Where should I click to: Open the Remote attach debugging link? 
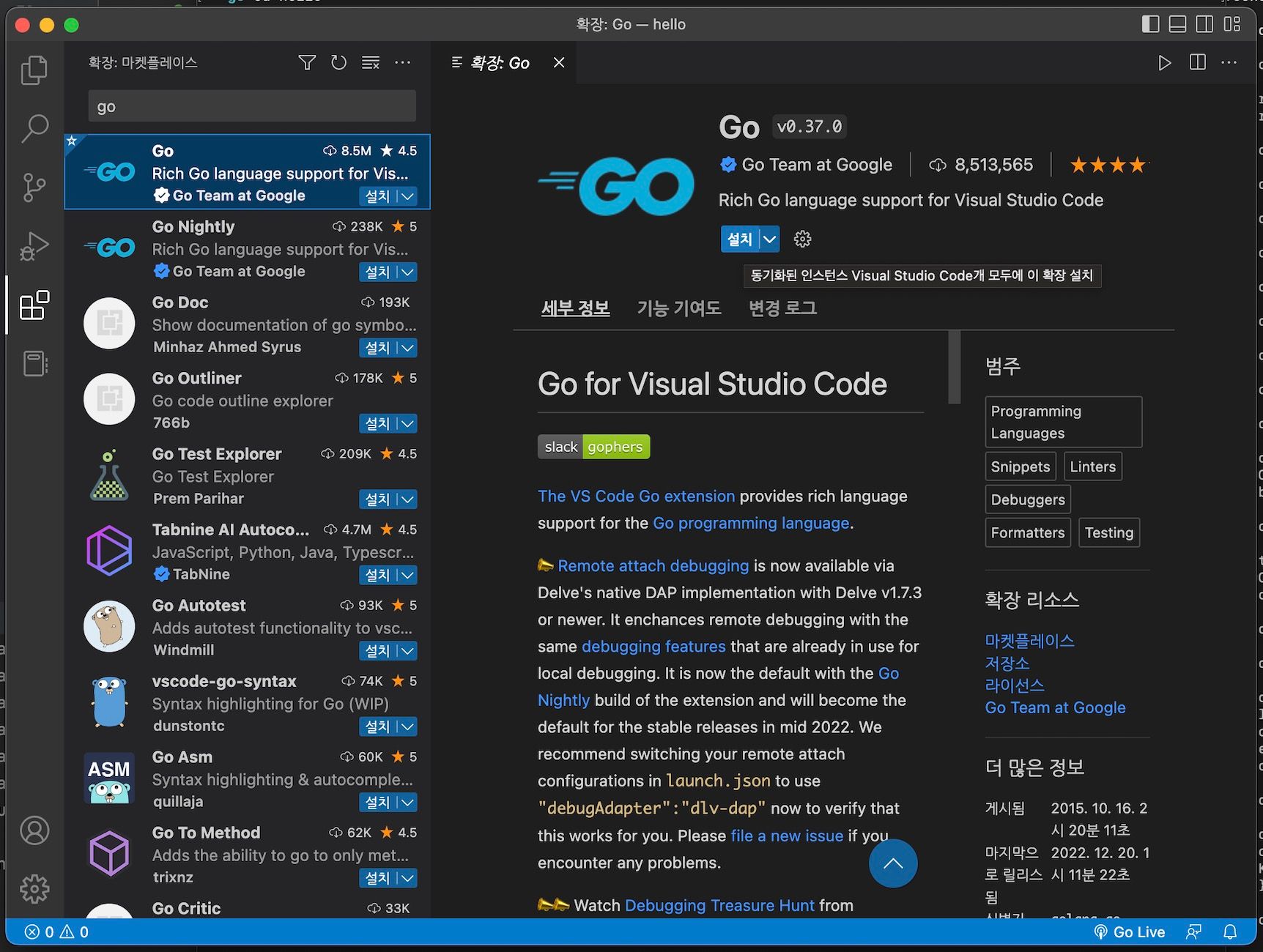pyautogui.click(x=653, y=566)
